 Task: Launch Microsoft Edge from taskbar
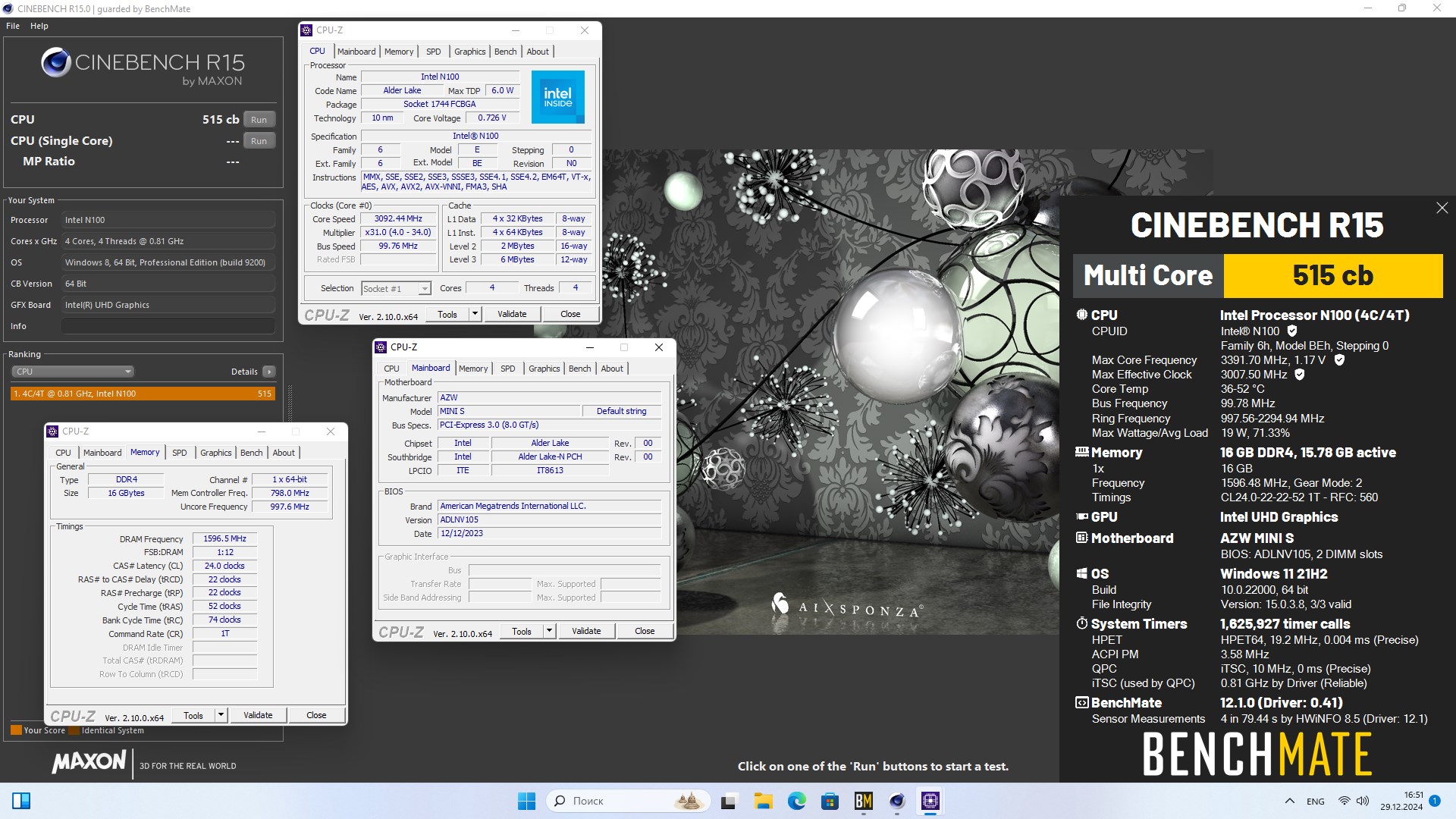tap(796, 801)
